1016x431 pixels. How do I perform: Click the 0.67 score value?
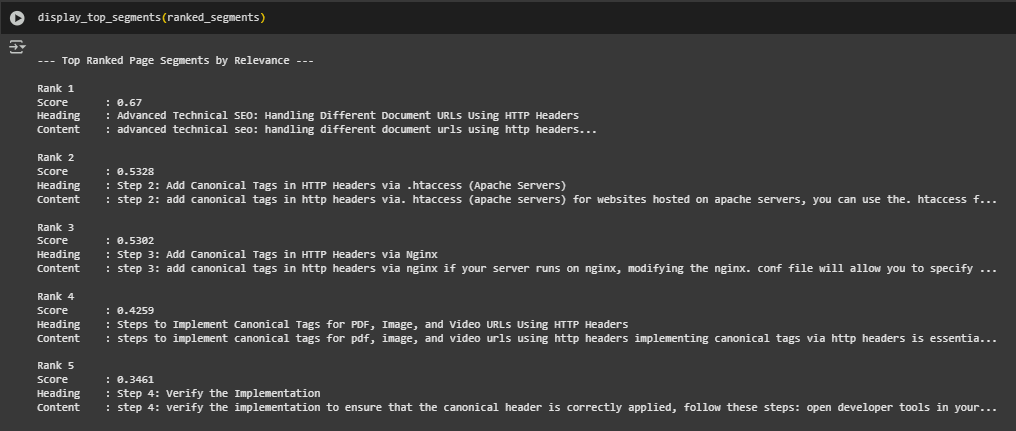[129, 102]
